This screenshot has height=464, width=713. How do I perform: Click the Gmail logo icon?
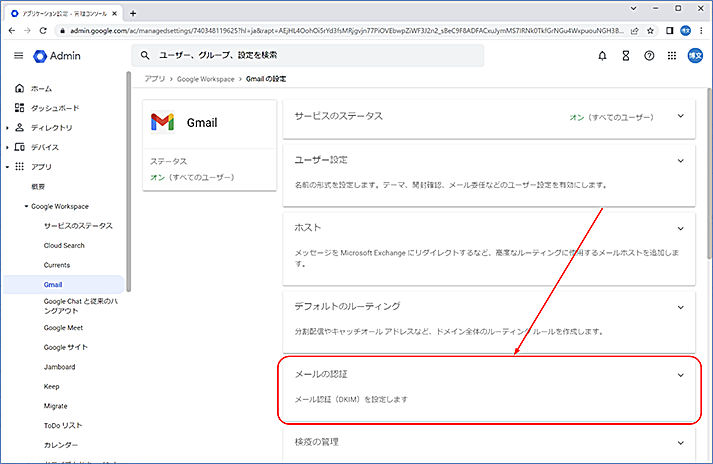click(x=162, y=122)
